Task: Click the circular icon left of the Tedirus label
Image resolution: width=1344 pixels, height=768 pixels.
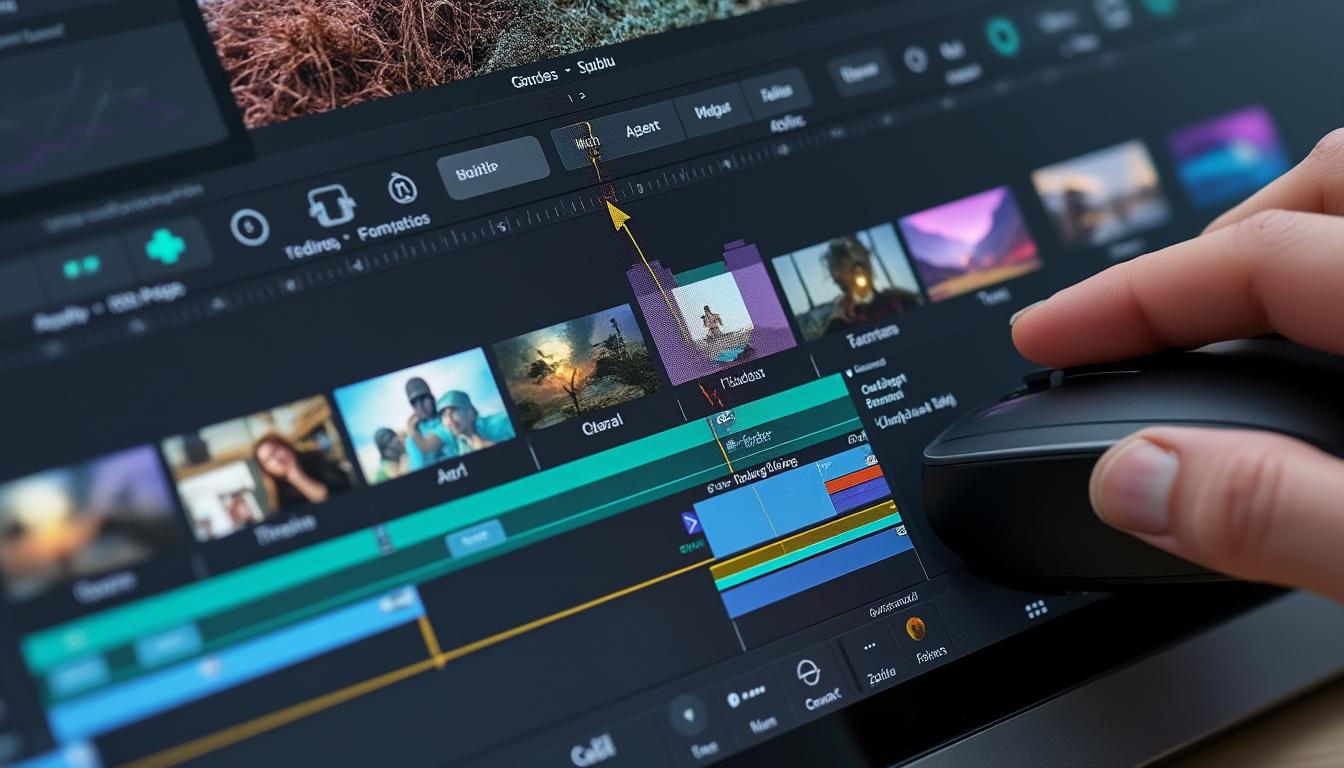Action: (x=249, y=227)
